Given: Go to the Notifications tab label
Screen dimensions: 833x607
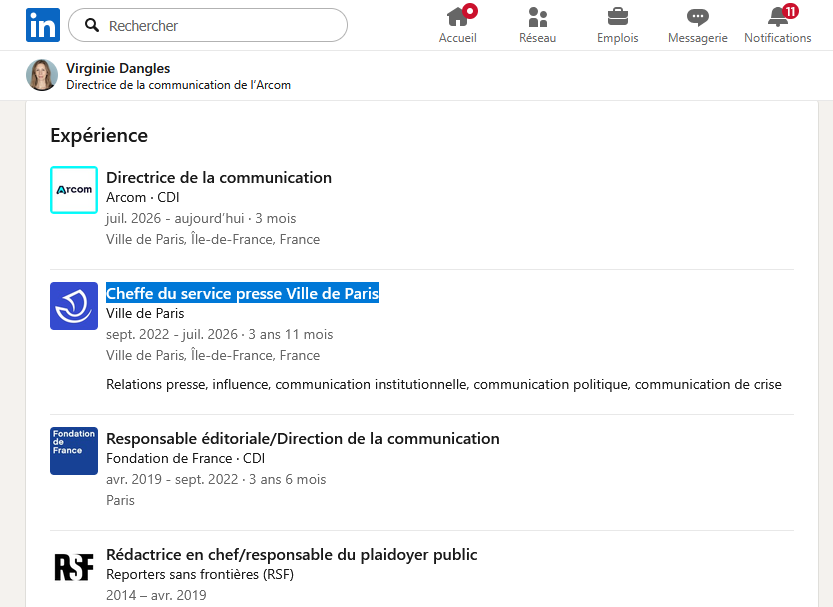Looking at the screenshot, I should coord(778,38).
